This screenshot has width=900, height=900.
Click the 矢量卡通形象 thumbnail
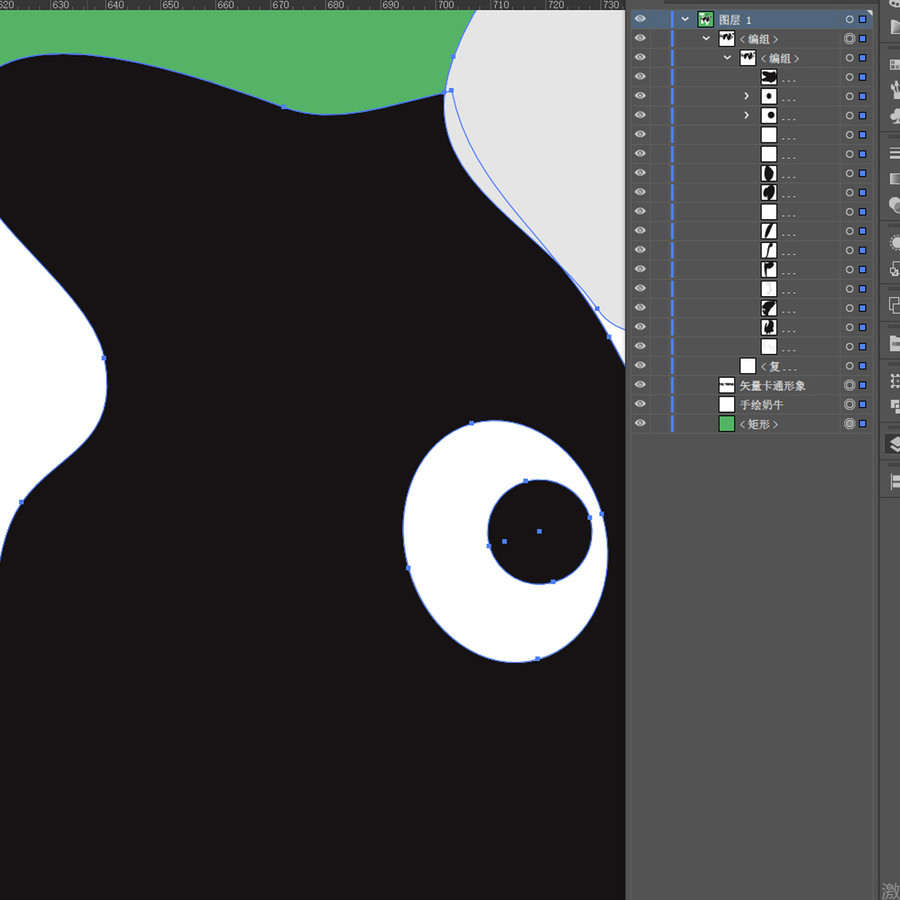[x=727, y=385]
